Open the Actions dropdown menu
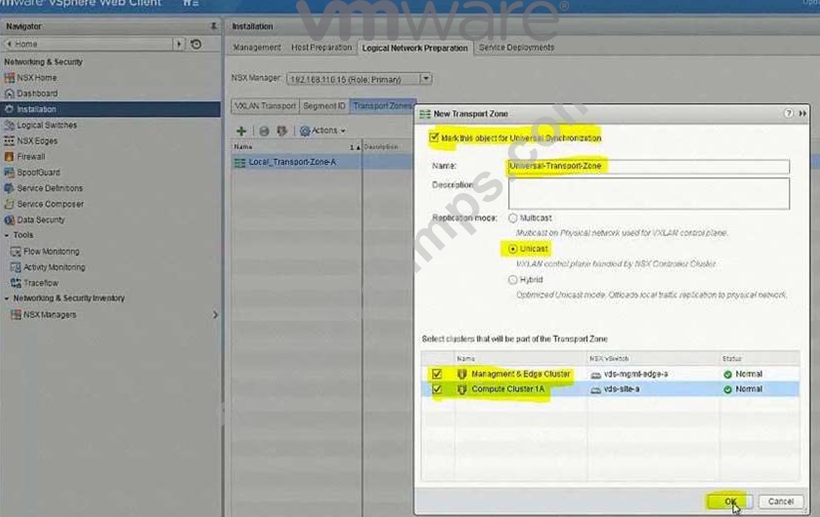The width and height of the screenshot is (820, 517). click(x=323, y=131)
